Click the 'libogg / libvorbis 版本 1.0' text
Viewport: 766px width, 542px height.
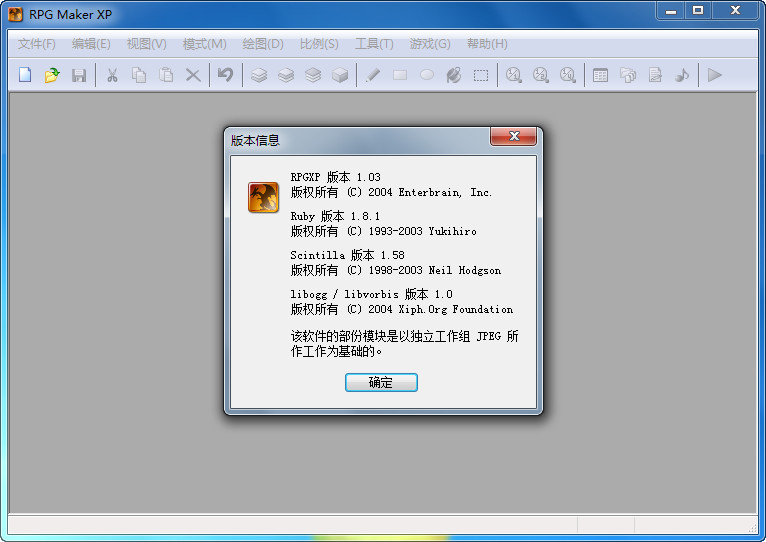click(x=371, y=294)
